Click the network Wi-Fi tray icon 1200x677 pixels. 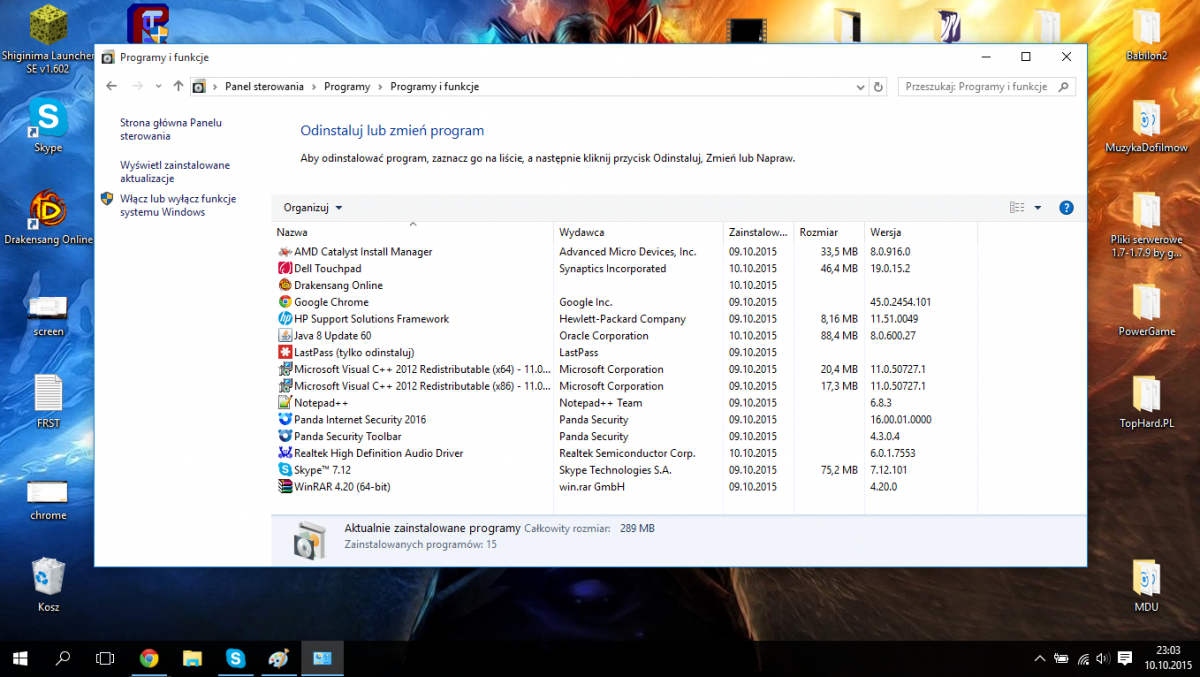1083,658
